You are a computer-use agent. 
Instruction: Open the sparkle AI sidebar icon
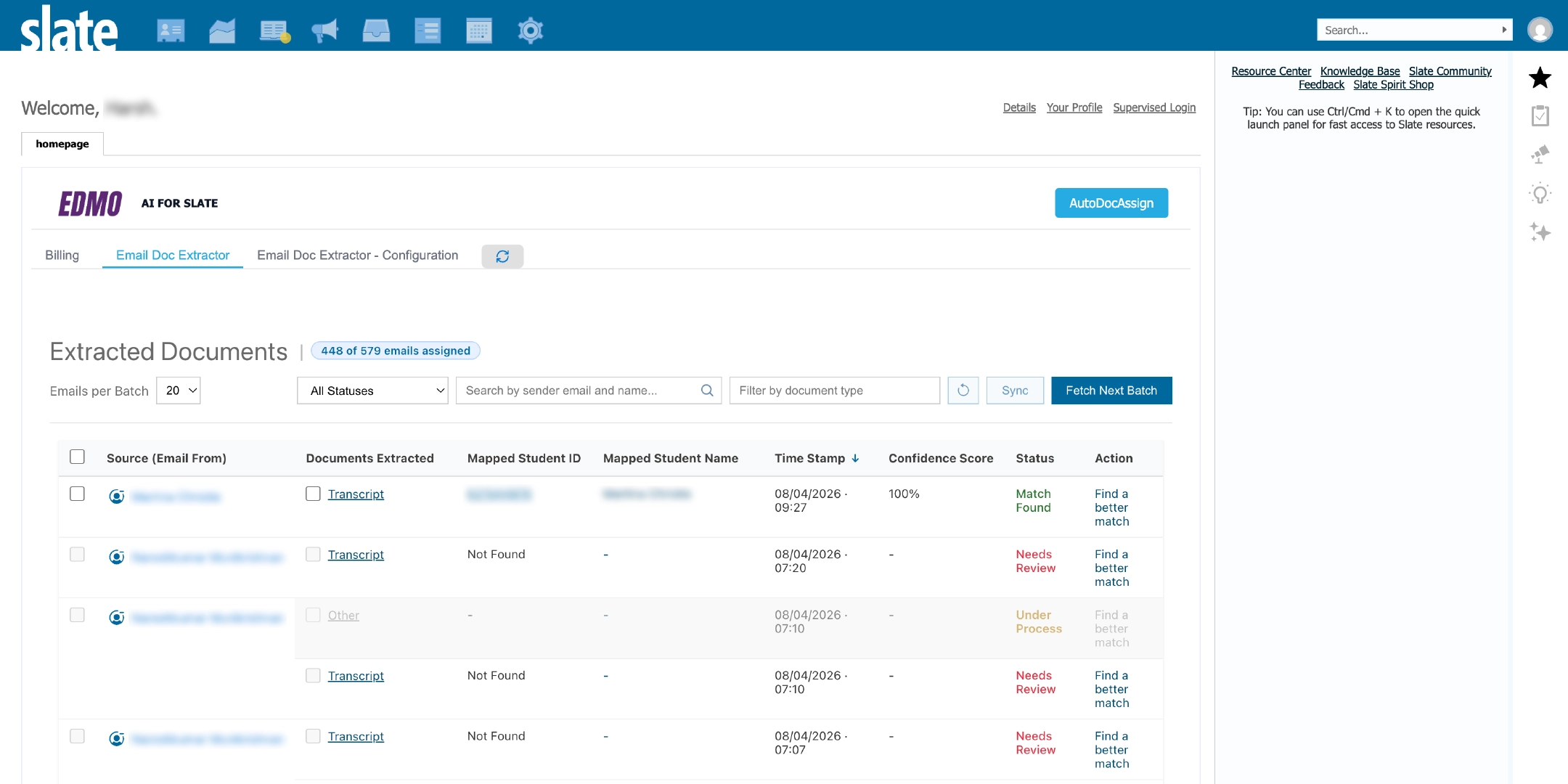point(1540,232)
